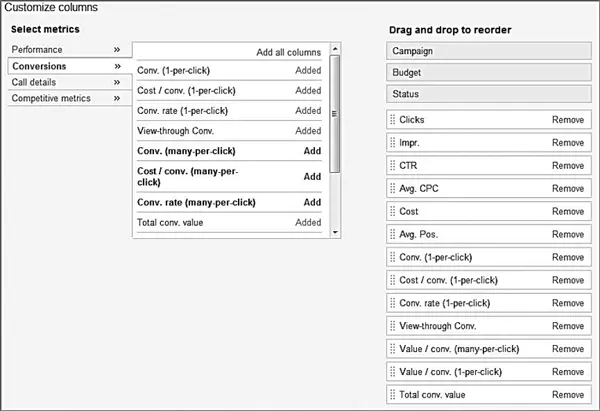
Task: Grab the drag handle beside Clicks
Action: [x=393, y=120]
